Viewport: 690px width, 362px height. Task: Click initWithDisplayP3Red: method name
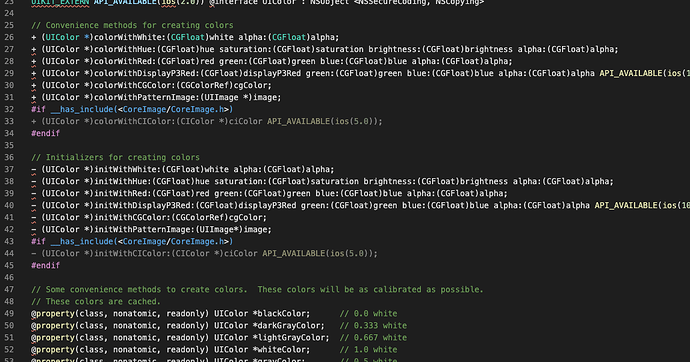click(144, 205)
